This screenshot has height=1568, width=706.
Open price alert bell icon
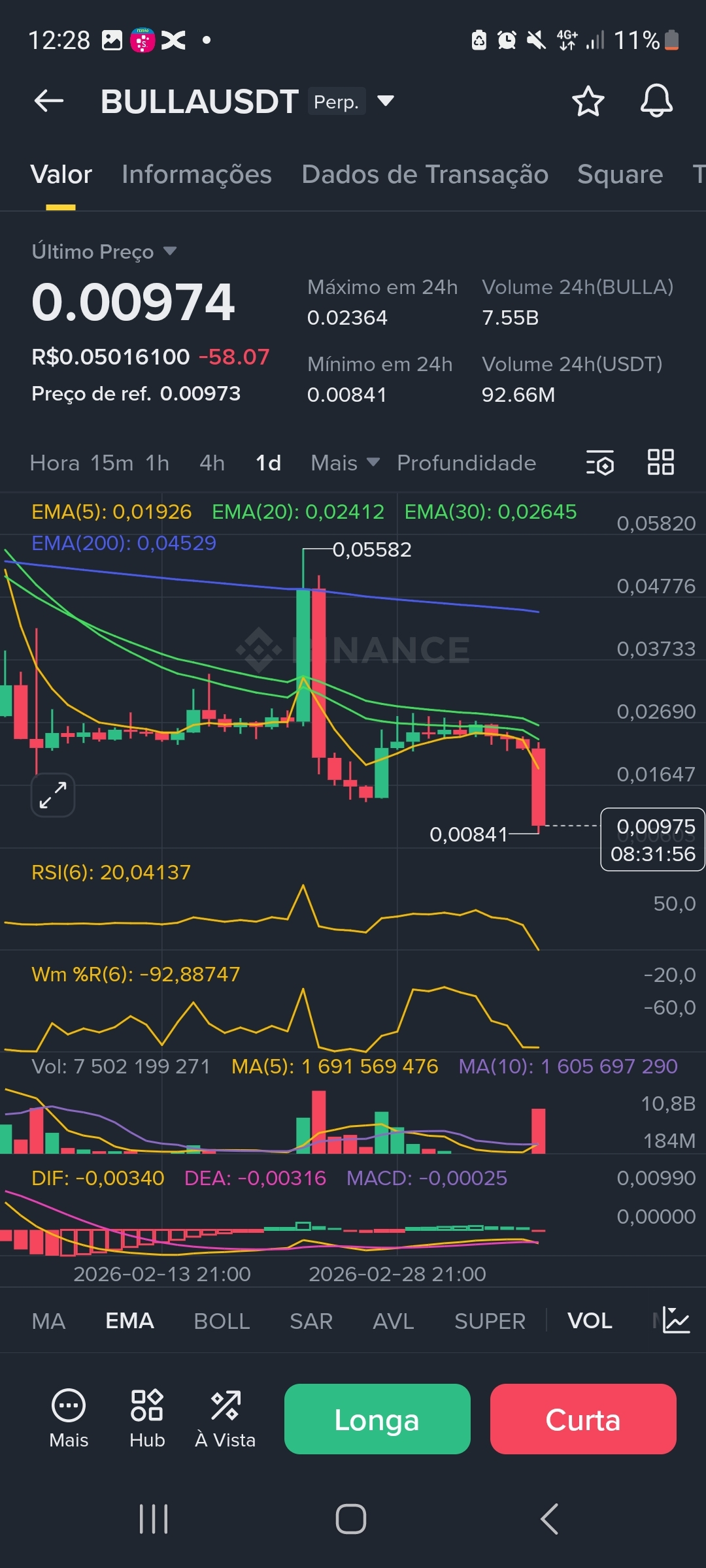[x=656, y=101]
